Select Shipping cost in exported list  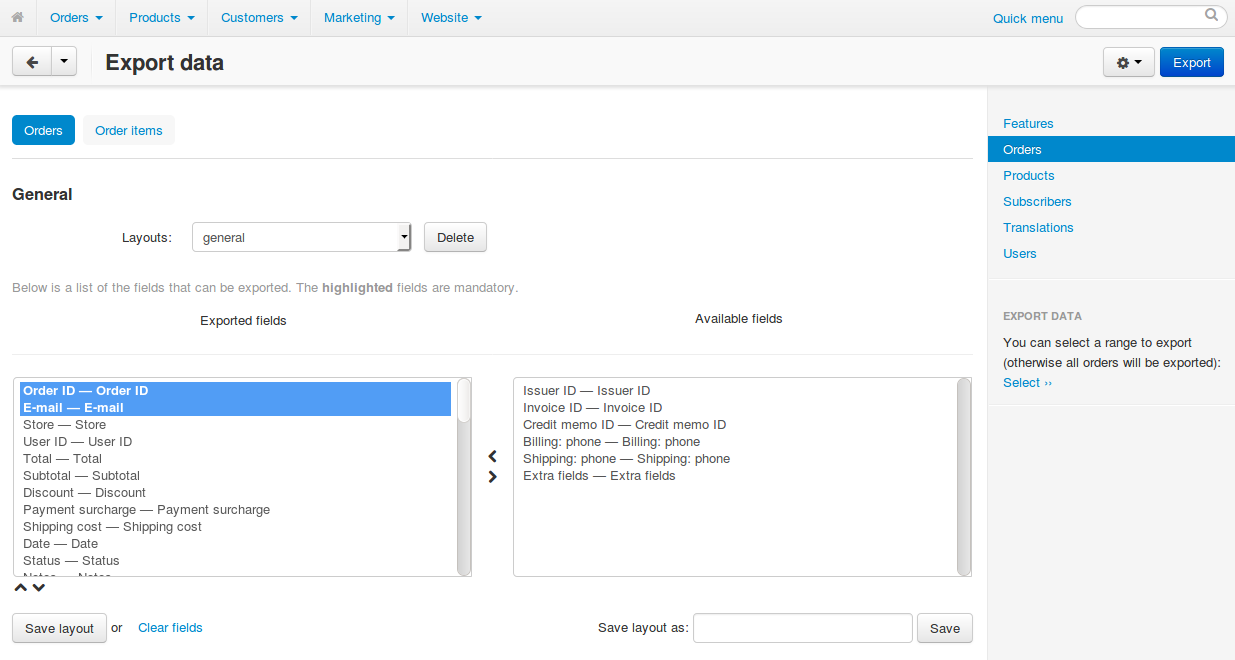[x=236, y=527]
